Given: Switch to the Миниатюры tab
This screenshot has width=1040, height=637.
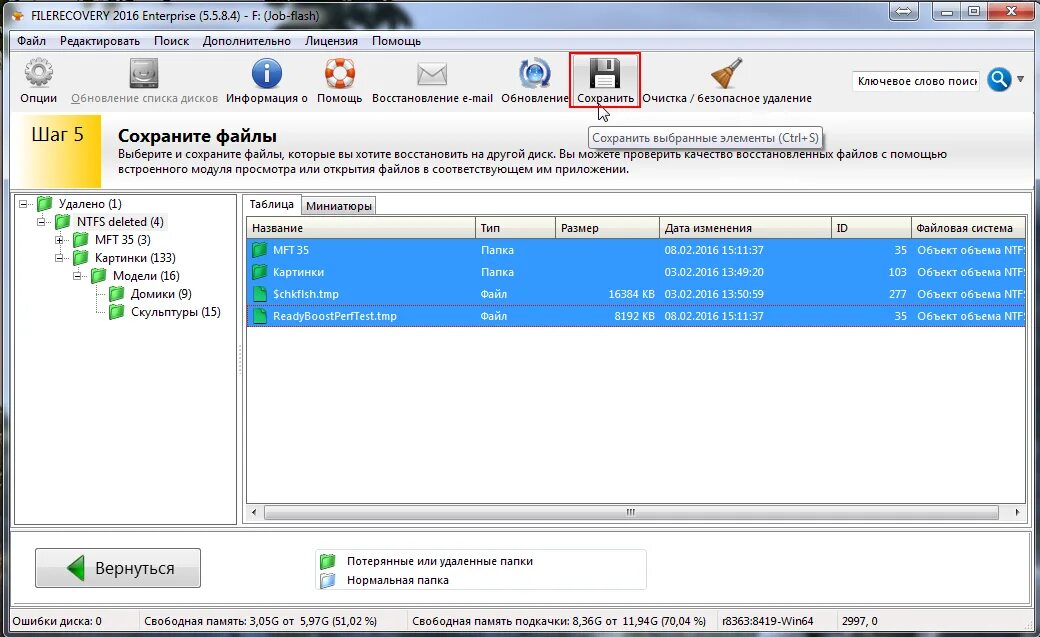Looking at the screenshot, I should pyautogui.click(x=339, y=206).
